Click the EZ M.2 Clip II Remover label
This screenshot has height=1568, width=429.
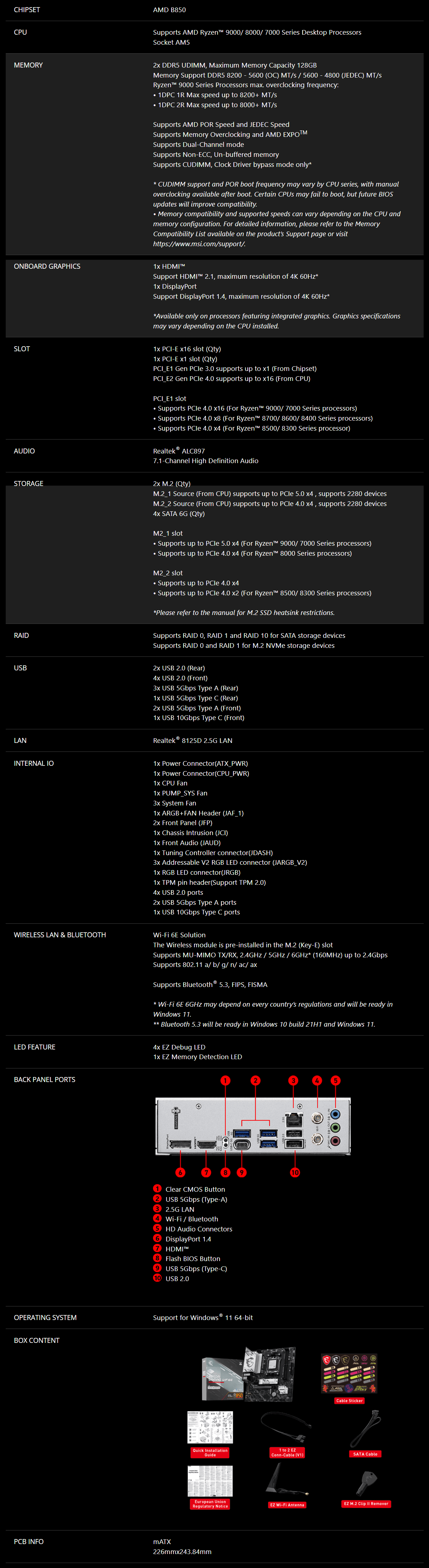366,1503
